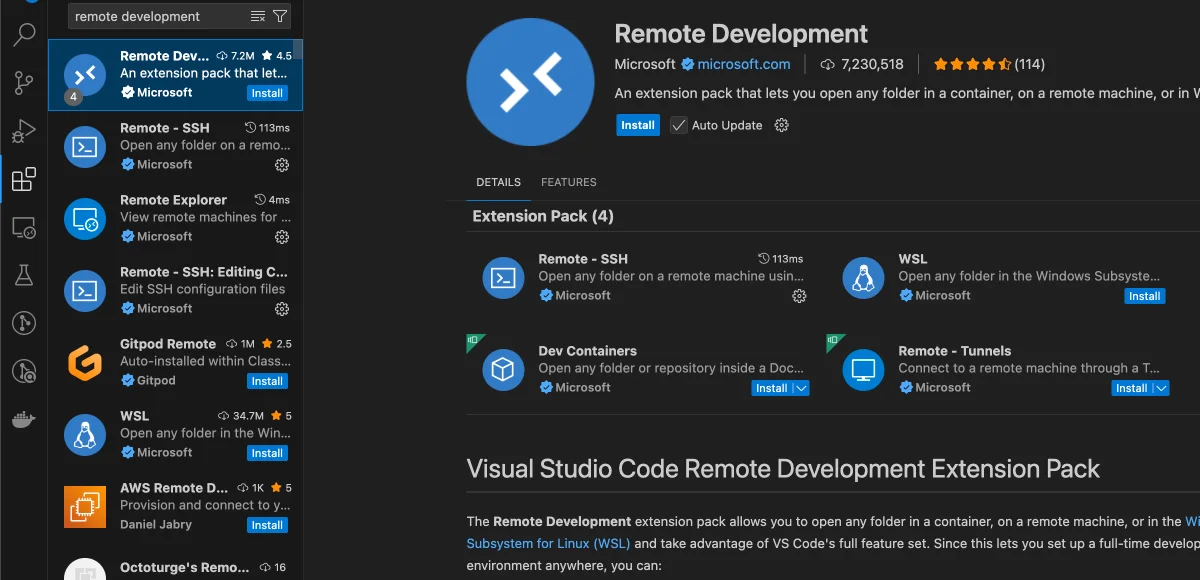The width and height of the screenshot is (1200, 580).
Task: Click the large Remote Development logo
Action: point(530,82)
